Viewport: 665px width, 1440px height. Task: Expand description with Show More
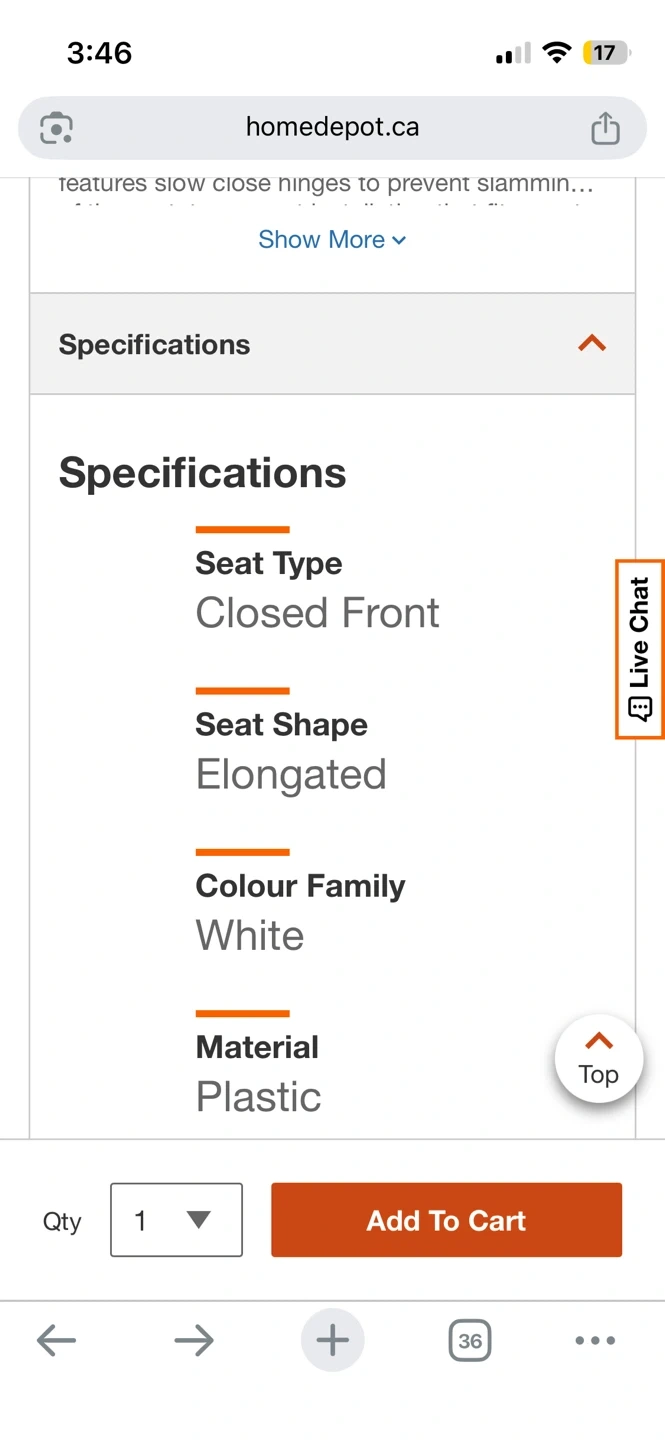(x=332, y=240)
